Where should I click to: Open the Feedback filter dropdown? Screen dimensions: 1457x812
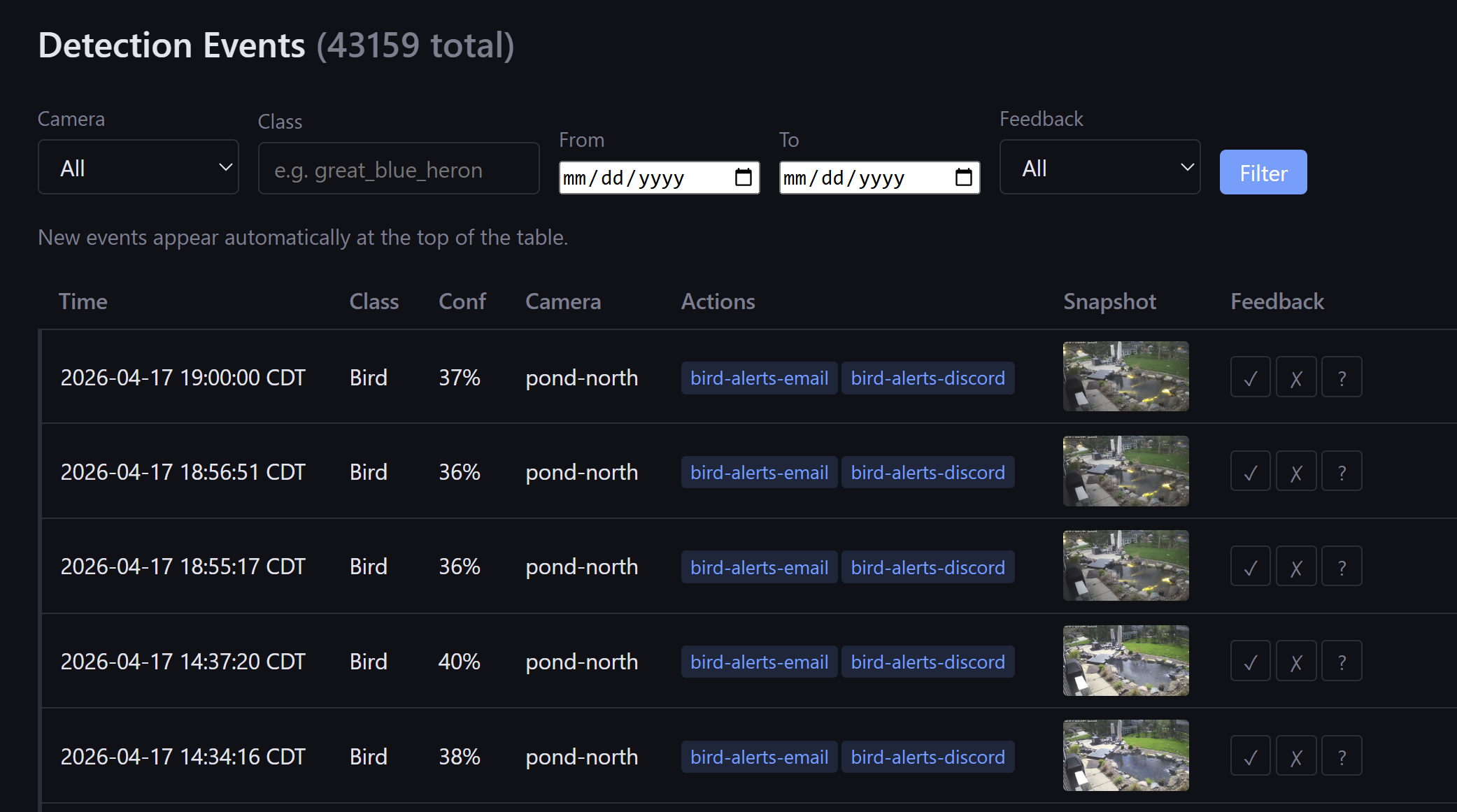click(x=1099, y=166)
